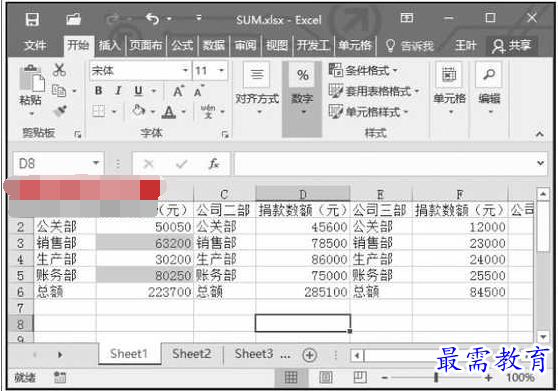Switch to the 审阅 ribbon tab
The image size is (558, 391).
[x=245, y=45]
